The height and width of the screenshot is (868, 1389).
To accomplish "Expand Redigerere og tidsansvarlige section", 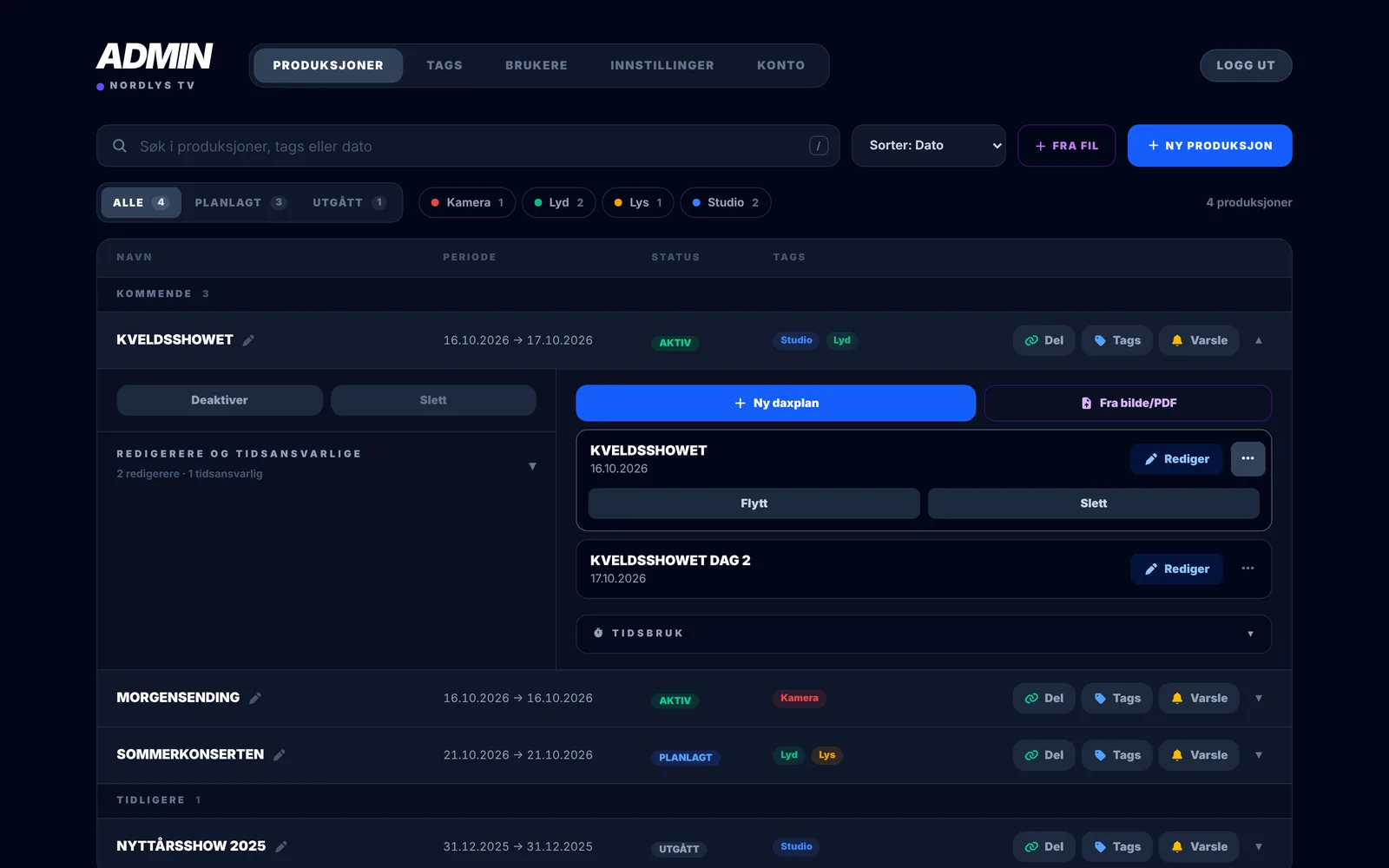I will tap(326, 464).
